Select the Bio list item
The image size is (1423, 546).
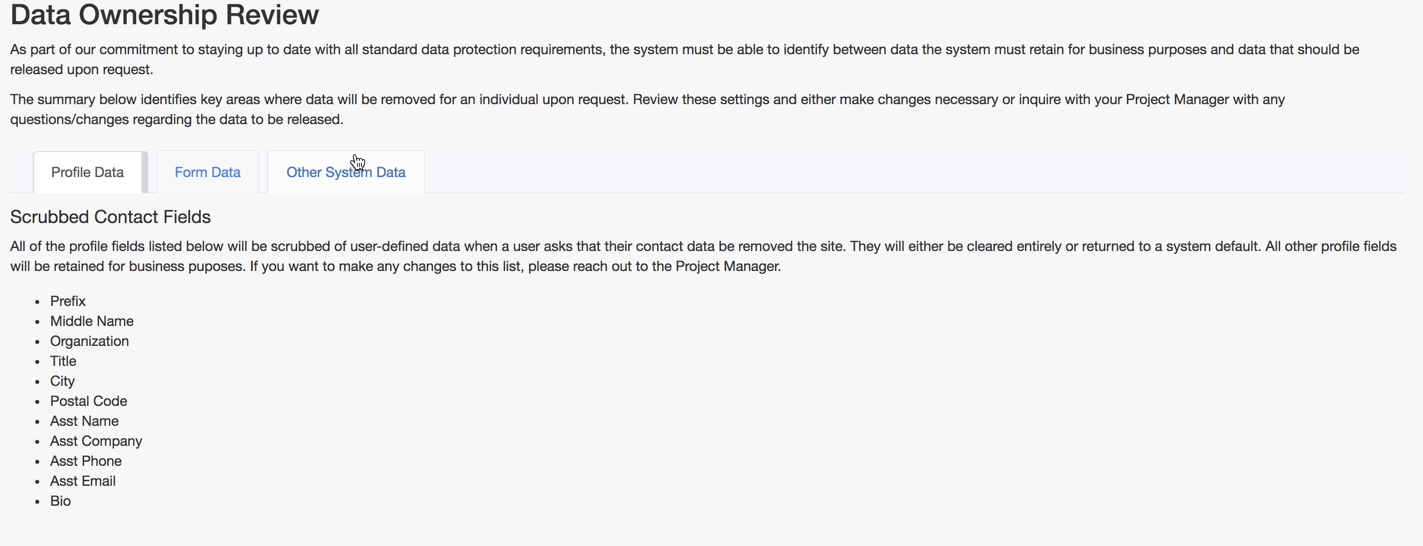click(x=60, y=501)
